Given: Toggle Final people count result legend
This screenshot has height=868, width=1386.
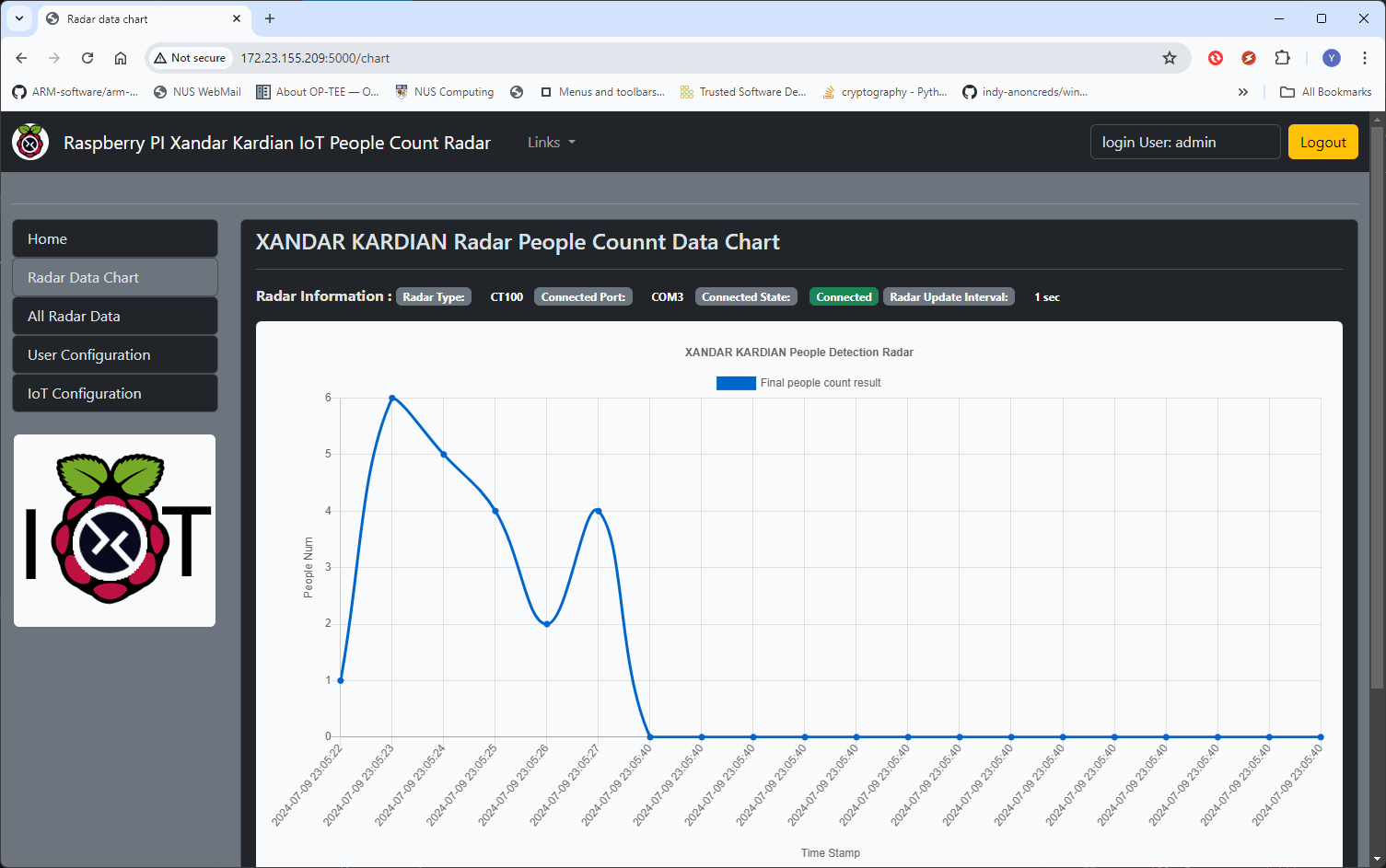Looking at the screenshot, I should click(798, 383).
